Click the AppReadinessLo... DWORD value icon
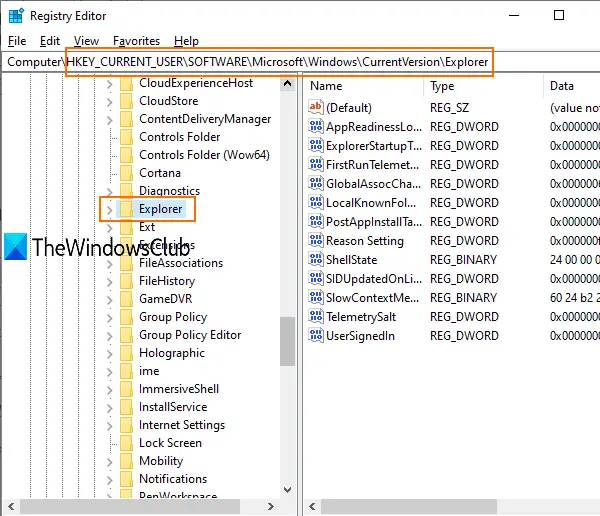The height and width of the screenshot is (516, 600). pyautogui.click(x=316, y=126)
